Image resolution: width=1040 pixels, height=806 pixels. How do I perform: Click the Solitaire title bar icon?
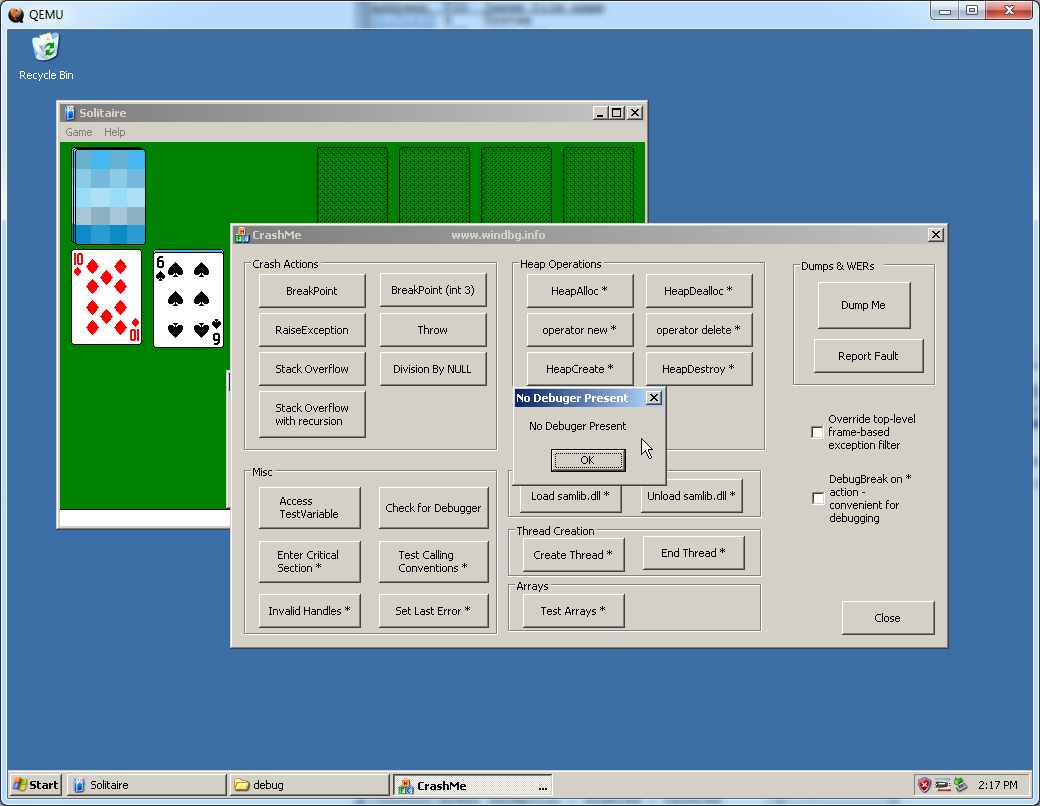[x=70, y=113]
